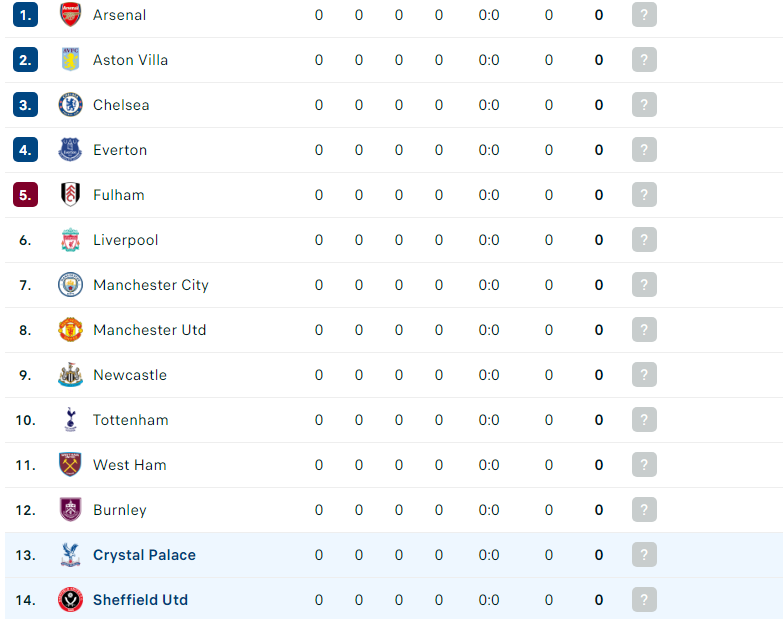Click the Fulham club crest
Viewport: 783px width, 619px height.
tap(70, 195)
